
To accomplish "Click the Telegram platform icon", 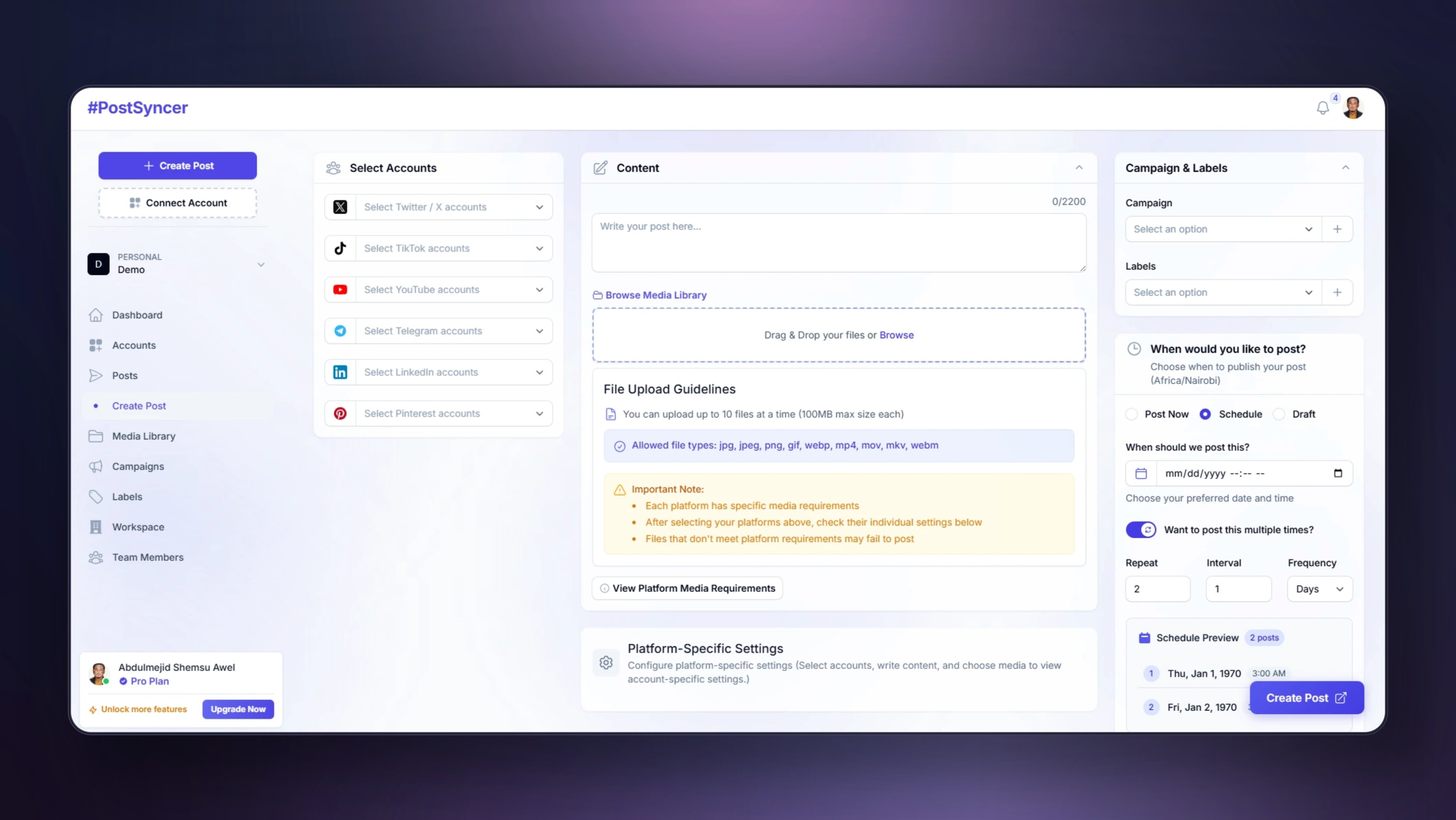I will coord(340,331).
